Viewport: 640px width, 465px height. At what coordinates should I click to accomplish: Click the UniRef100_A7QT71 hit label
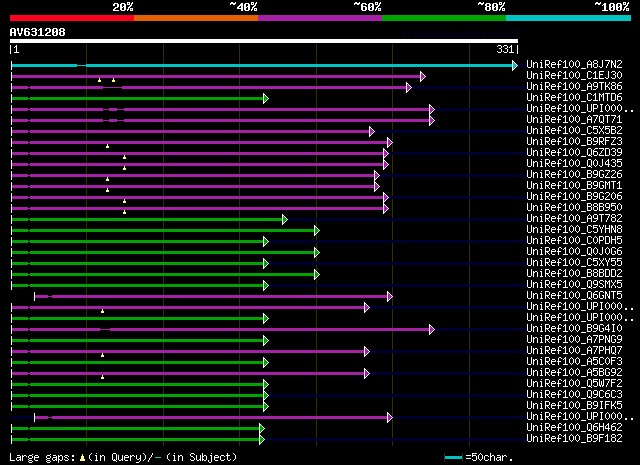pos(574,120)
